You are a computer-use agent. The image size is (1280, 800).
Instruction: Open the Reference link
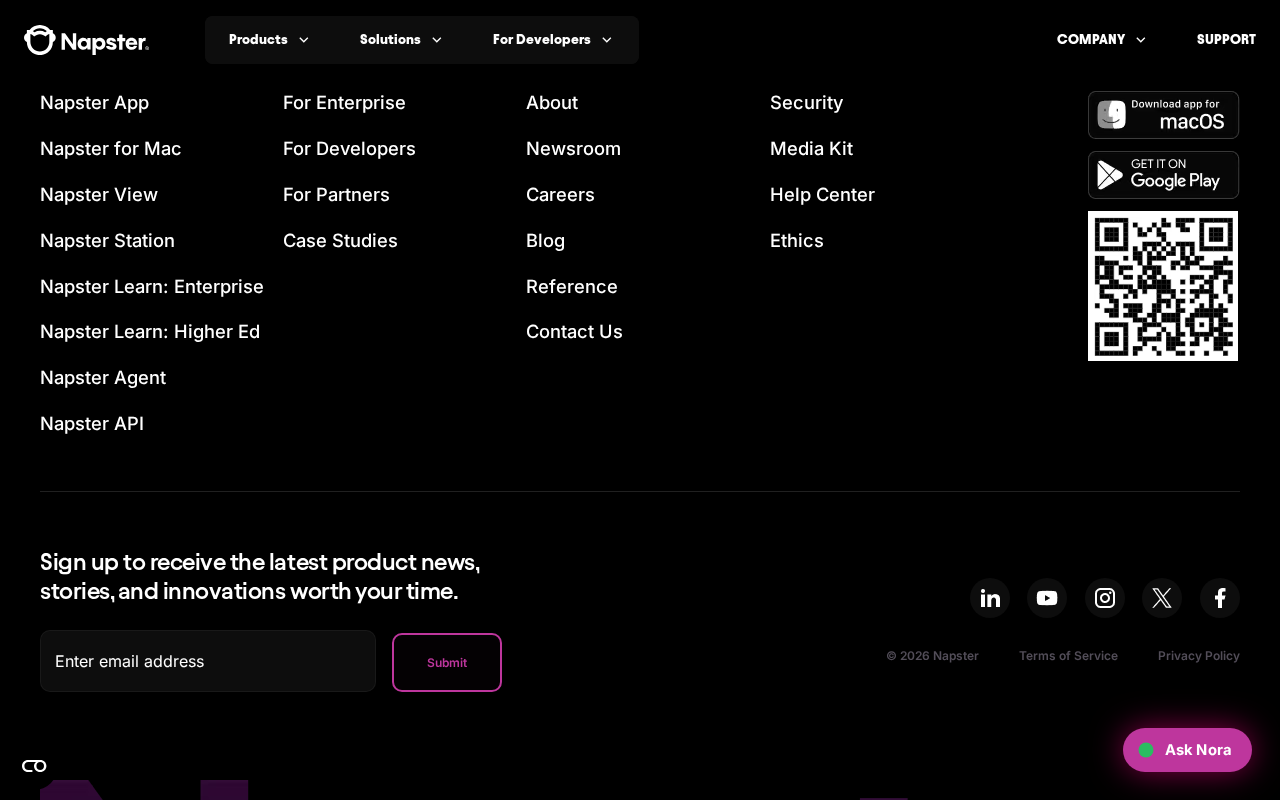tap(572, 287)
